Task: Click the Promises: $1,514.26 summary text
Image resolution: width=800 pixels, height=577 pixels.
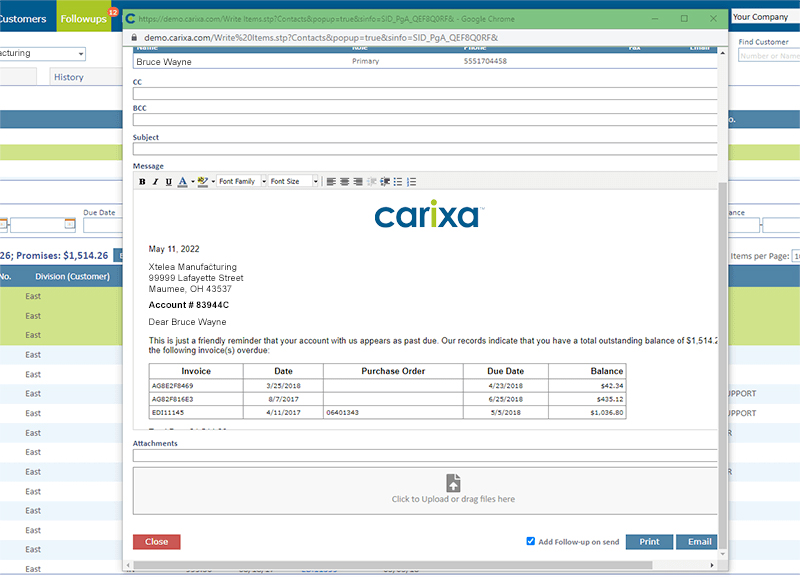Action: pos(62,256)
